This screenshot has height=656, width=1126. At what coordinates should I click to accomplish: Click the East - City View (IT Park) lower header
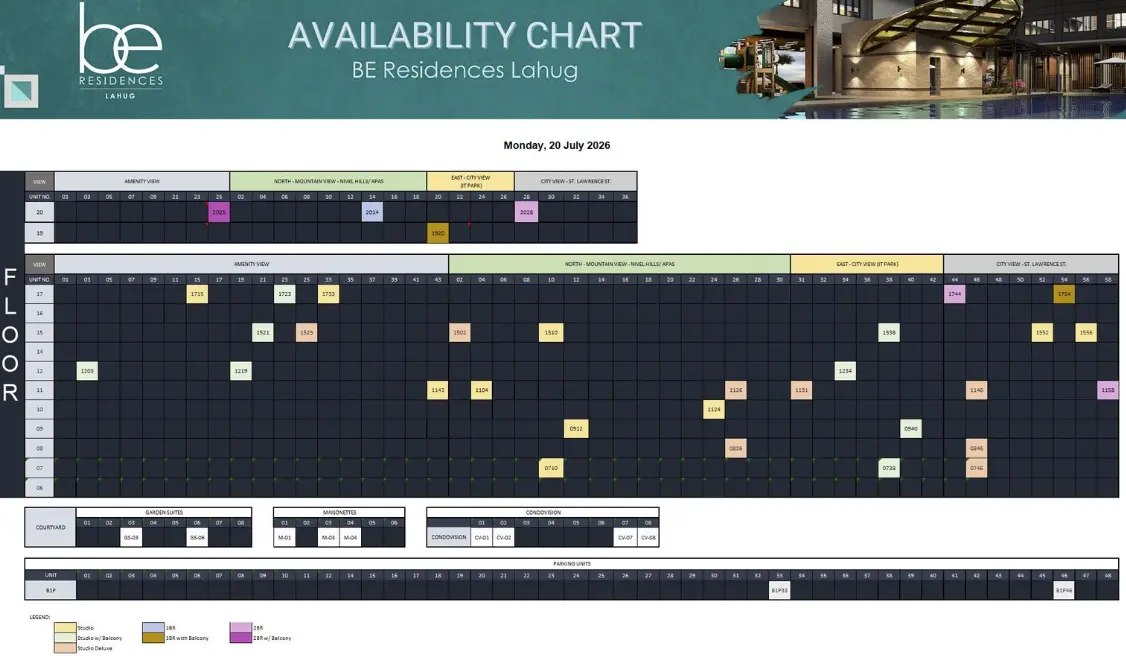[x=867, y=264]
